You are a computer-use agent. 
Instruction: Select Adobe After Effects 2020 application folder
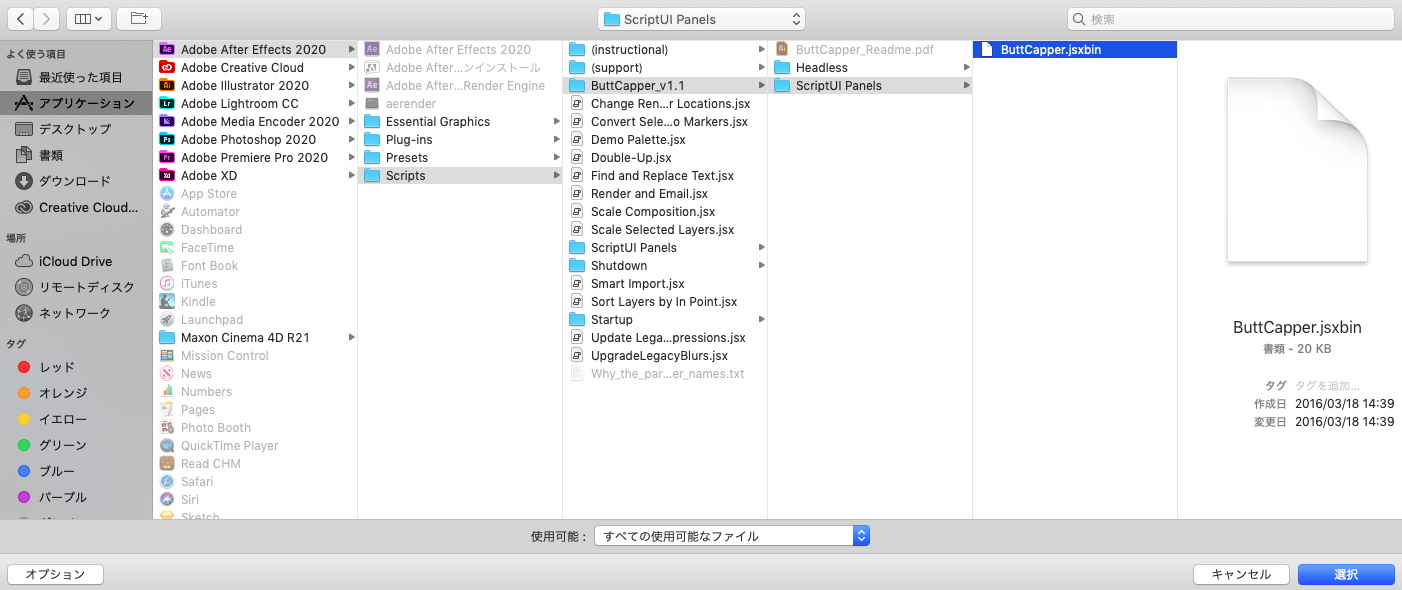click(255, 49)
